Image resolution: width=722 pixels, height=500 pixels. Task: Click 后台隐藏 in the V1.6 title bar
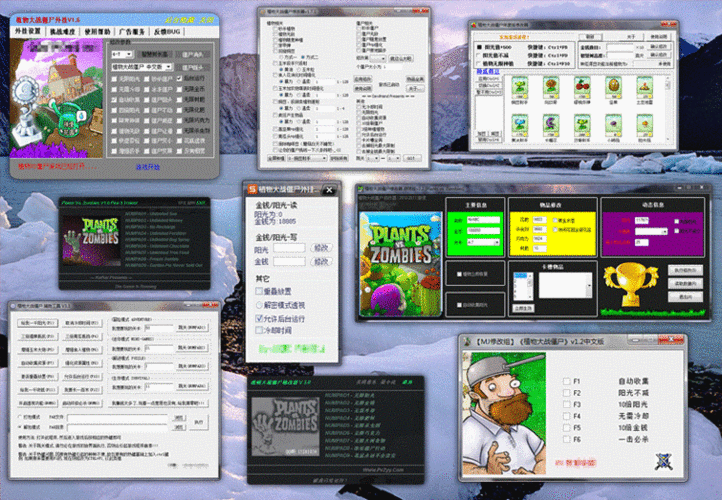[180, 20]
